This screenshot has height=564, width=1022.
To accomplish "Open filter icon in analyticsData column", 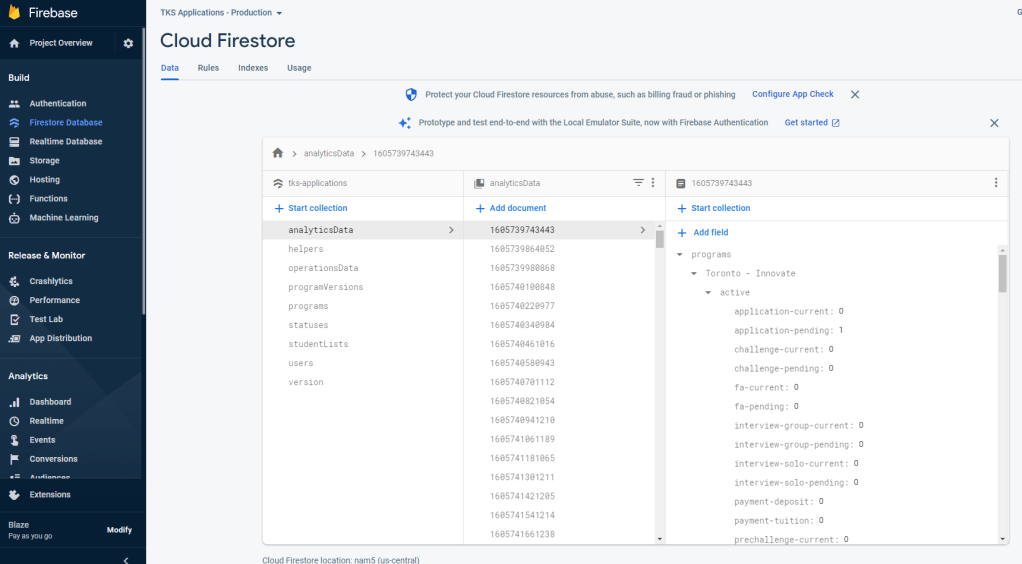I will pos(638,183).
